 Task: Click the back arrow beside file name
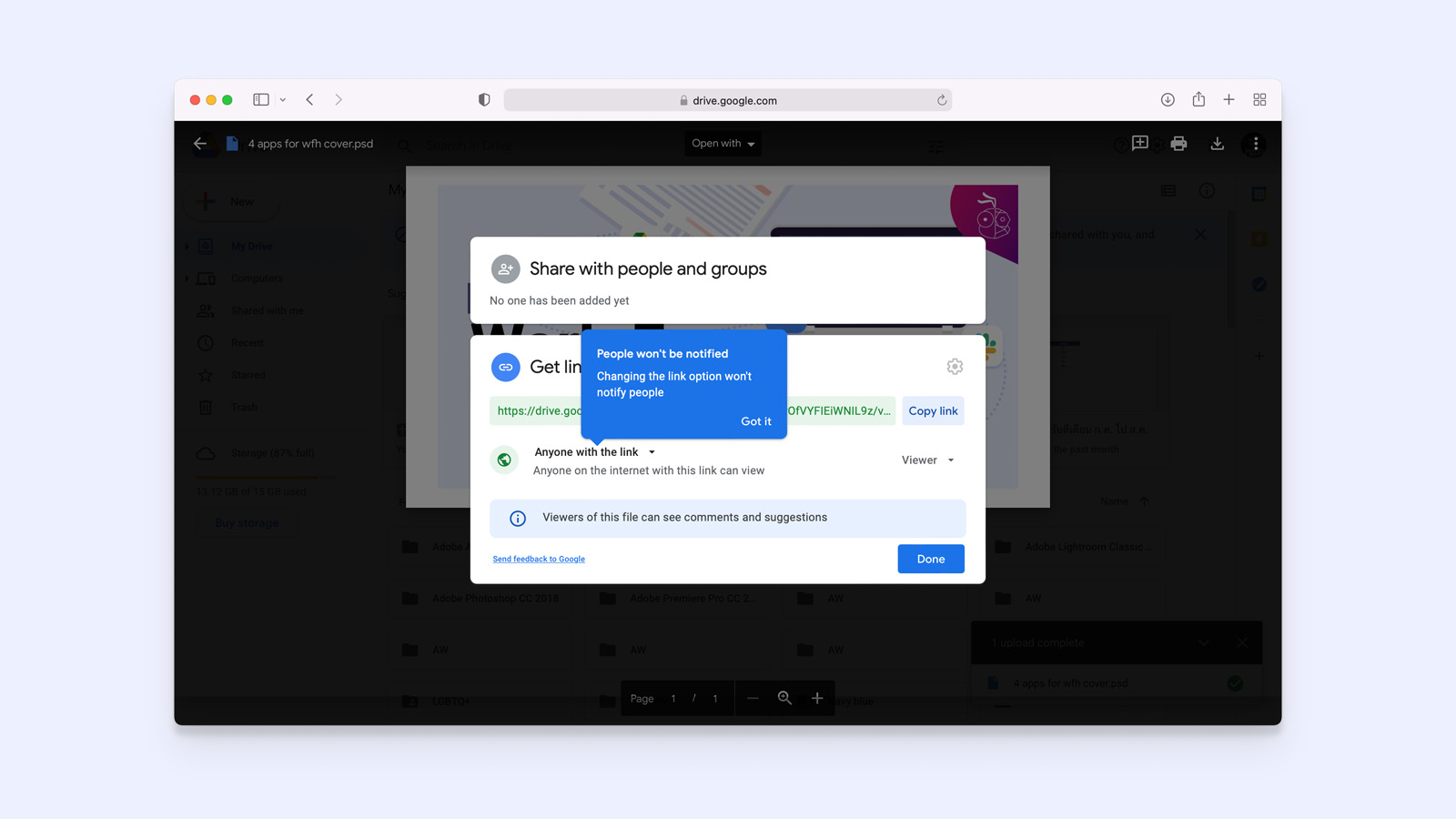pos(200,144)
